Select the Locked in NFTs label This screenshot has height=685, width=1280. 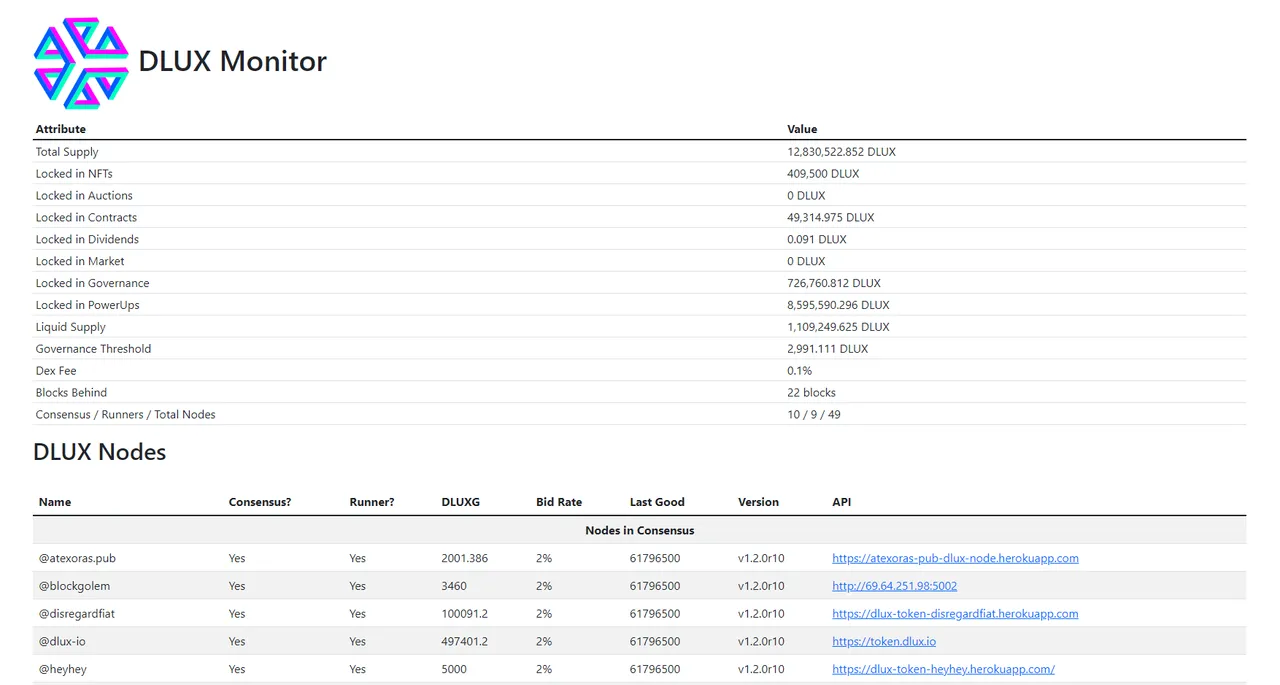(74, 174)
